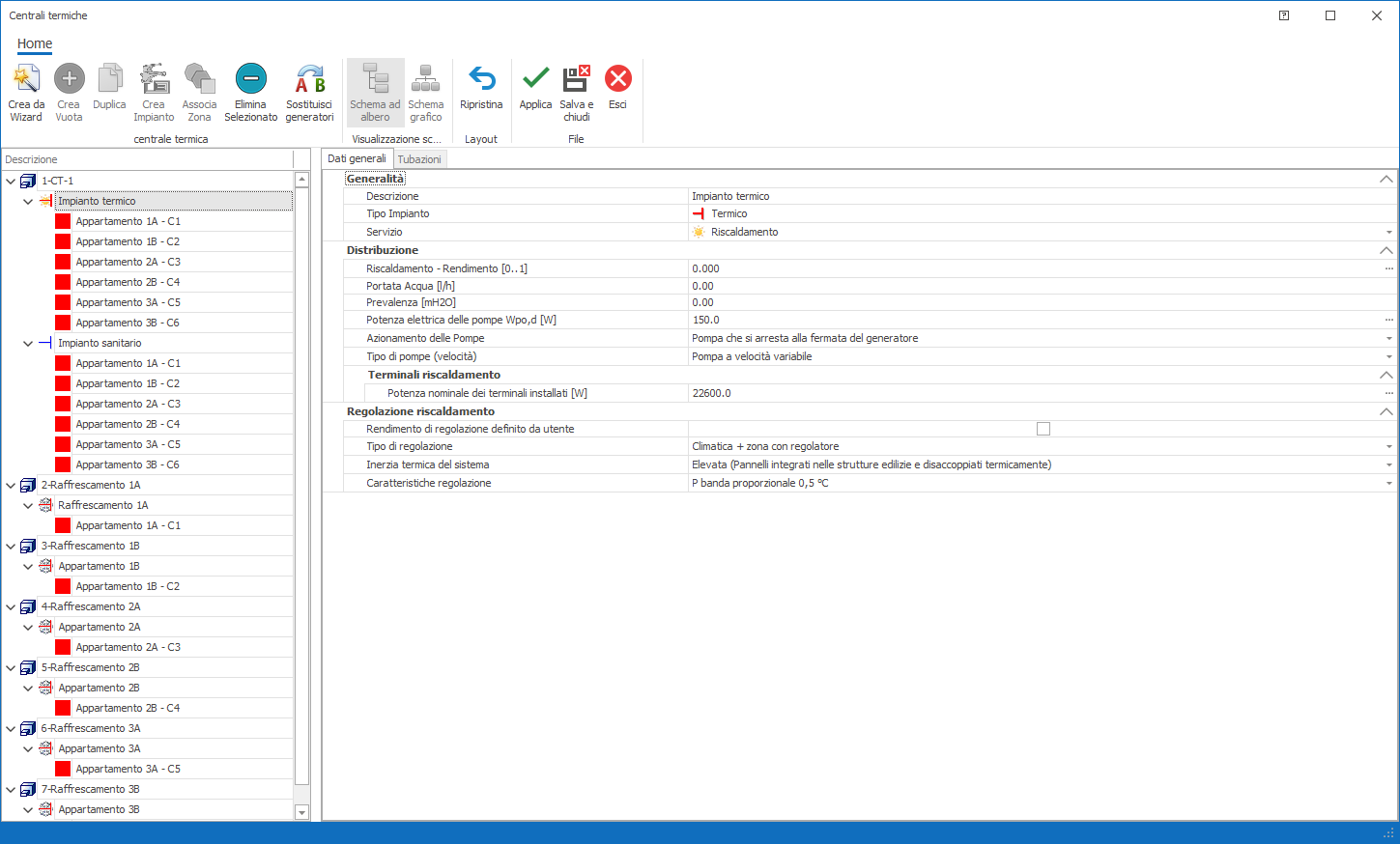1400x844 pixels.
Task: Open the Home ribbon tab
Action: [x=35, y=43]
